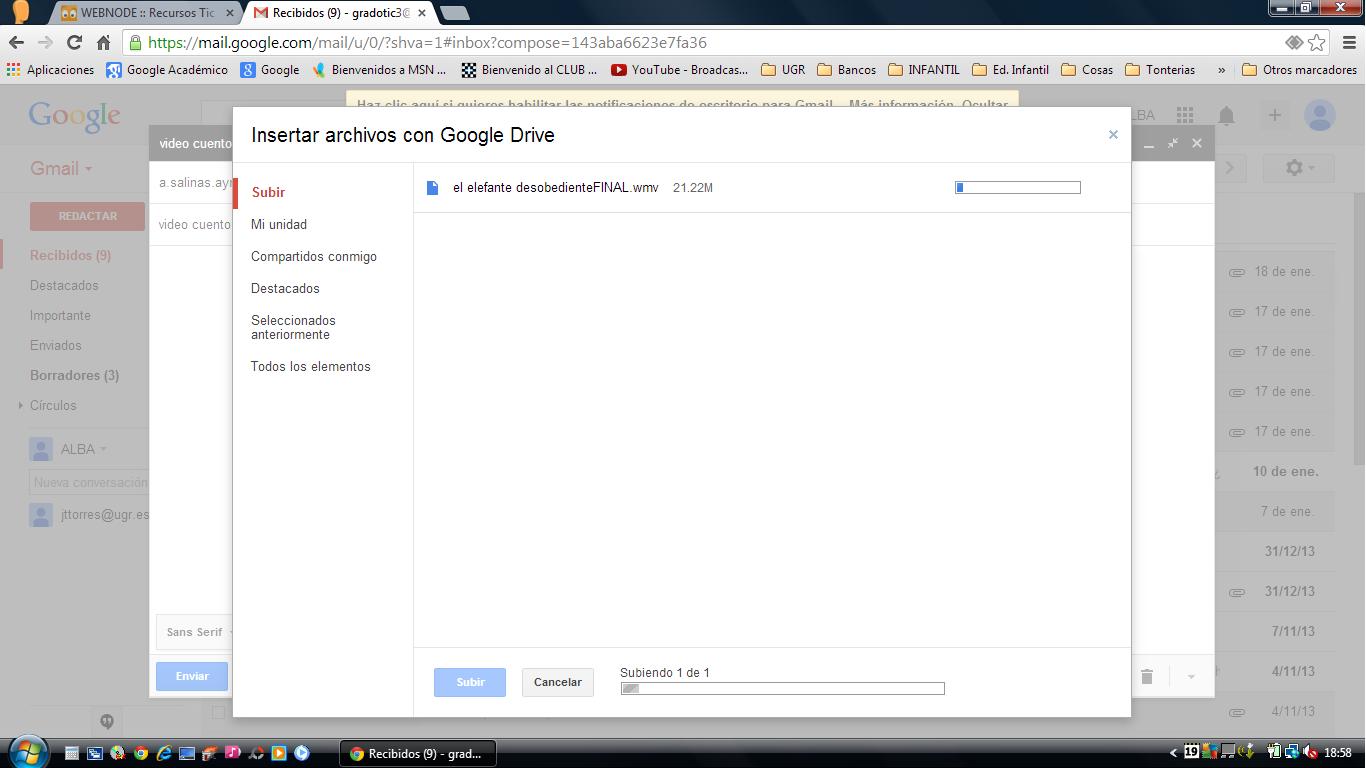Click the address bar URL
This screenshot has height=768, width=1366.
coord(427,42)
